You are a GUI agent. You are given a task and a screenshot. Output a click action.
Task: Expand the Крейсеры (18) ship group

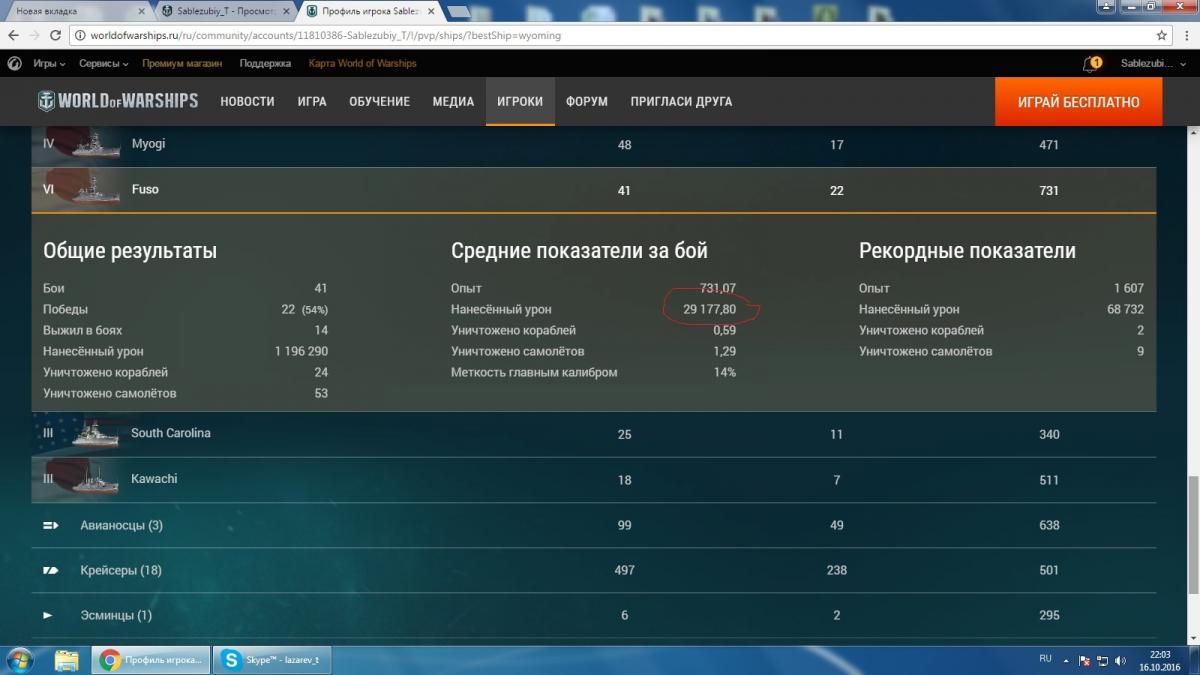click(594, 570)
